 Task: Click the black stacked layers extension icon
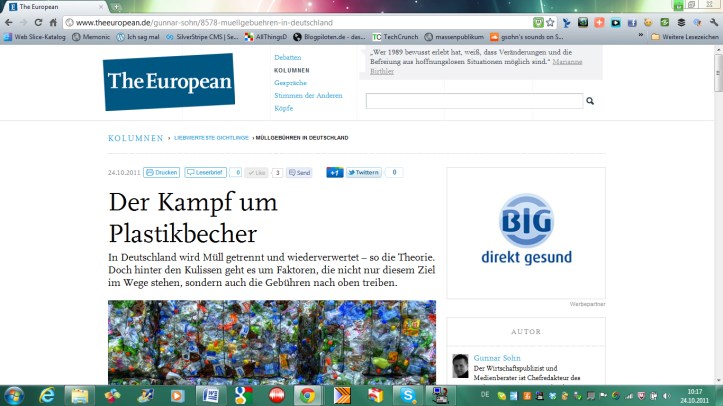click(681, 22)
